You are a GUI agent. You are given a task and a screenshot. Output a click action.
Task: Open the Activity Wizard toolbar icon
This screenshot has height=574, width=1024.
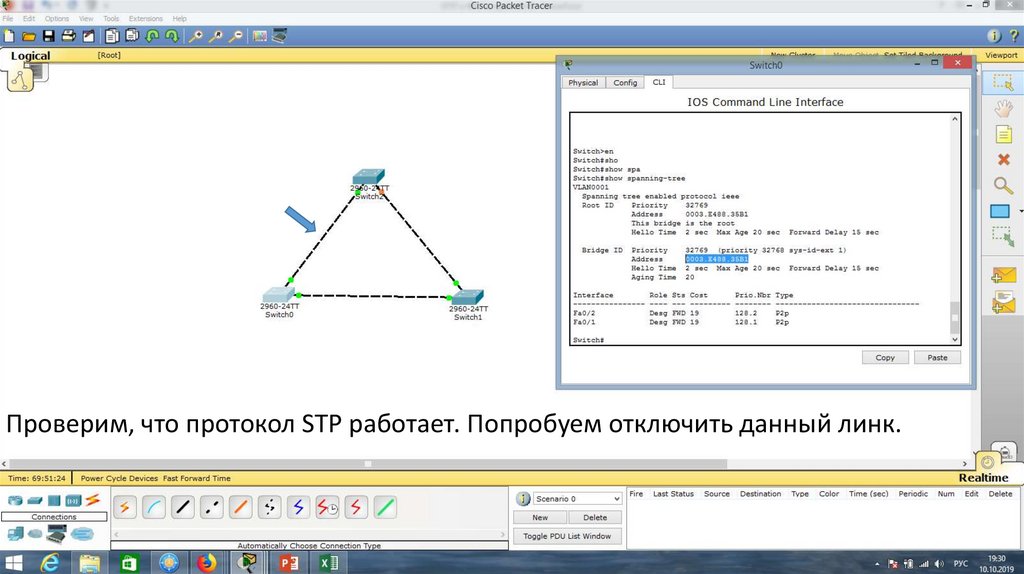pyautogui.click(x=88, y=36)
